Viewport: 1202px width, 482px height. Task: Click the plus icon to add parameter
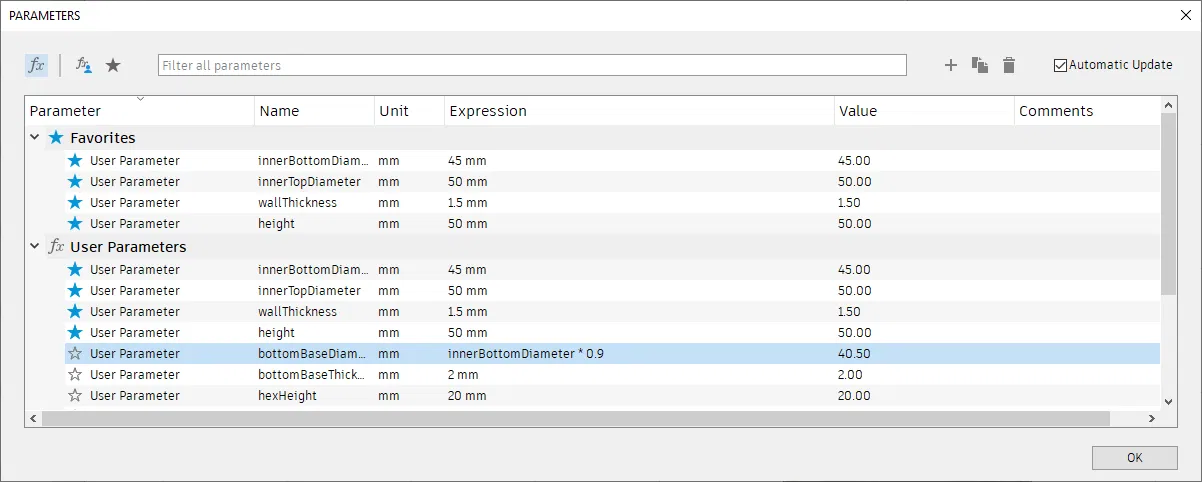click(x=951, y=65)
